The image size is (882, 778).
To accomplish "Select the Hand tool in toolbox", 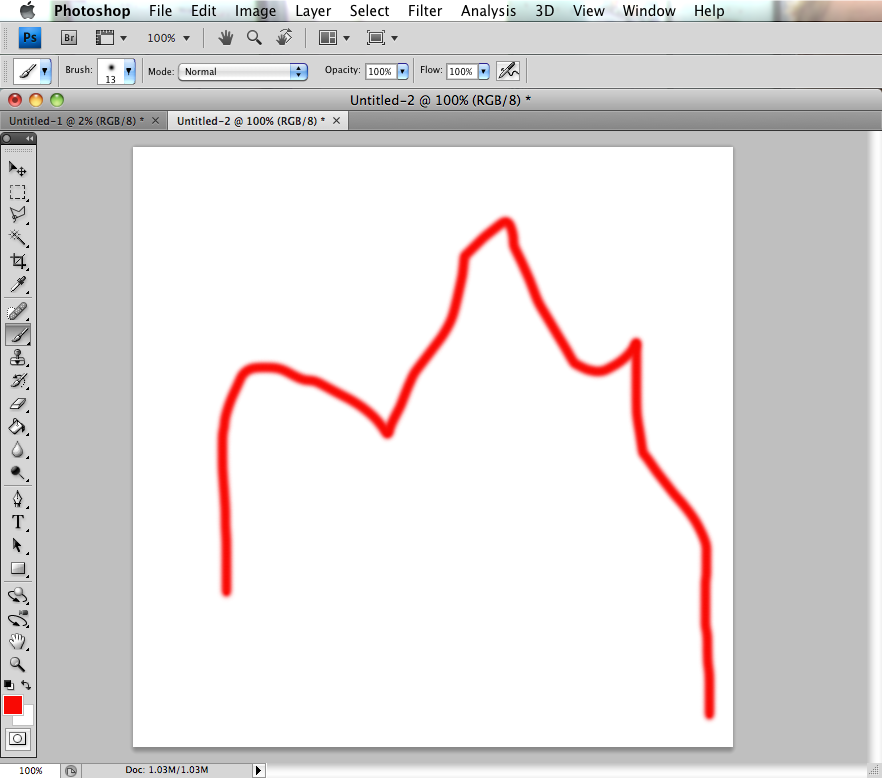I will pos(17,642).
